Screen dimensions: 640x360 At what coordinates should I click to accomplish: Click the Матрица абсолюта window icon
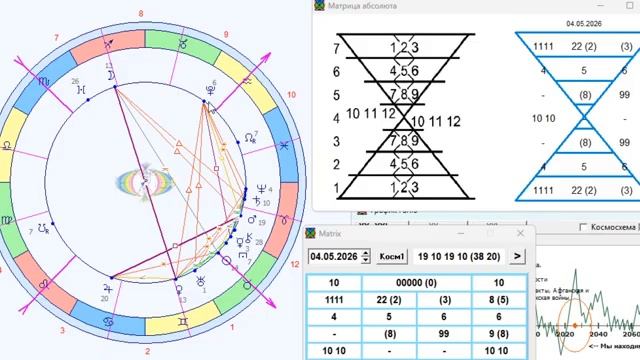pos(319,6)
